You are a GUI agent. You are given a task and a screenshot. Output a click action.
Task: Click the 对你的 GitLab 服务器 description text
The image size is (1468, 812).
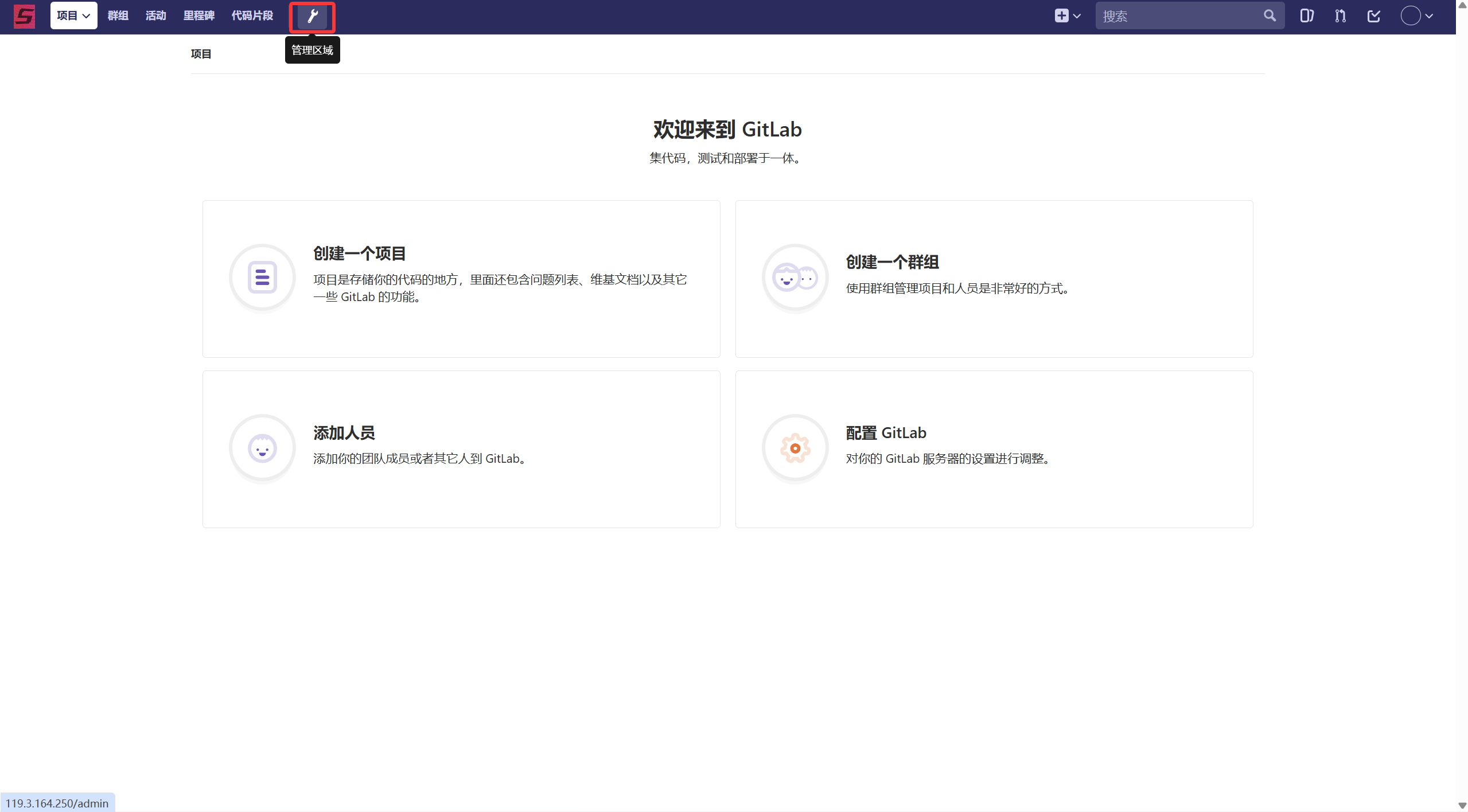tap(950, 459)
